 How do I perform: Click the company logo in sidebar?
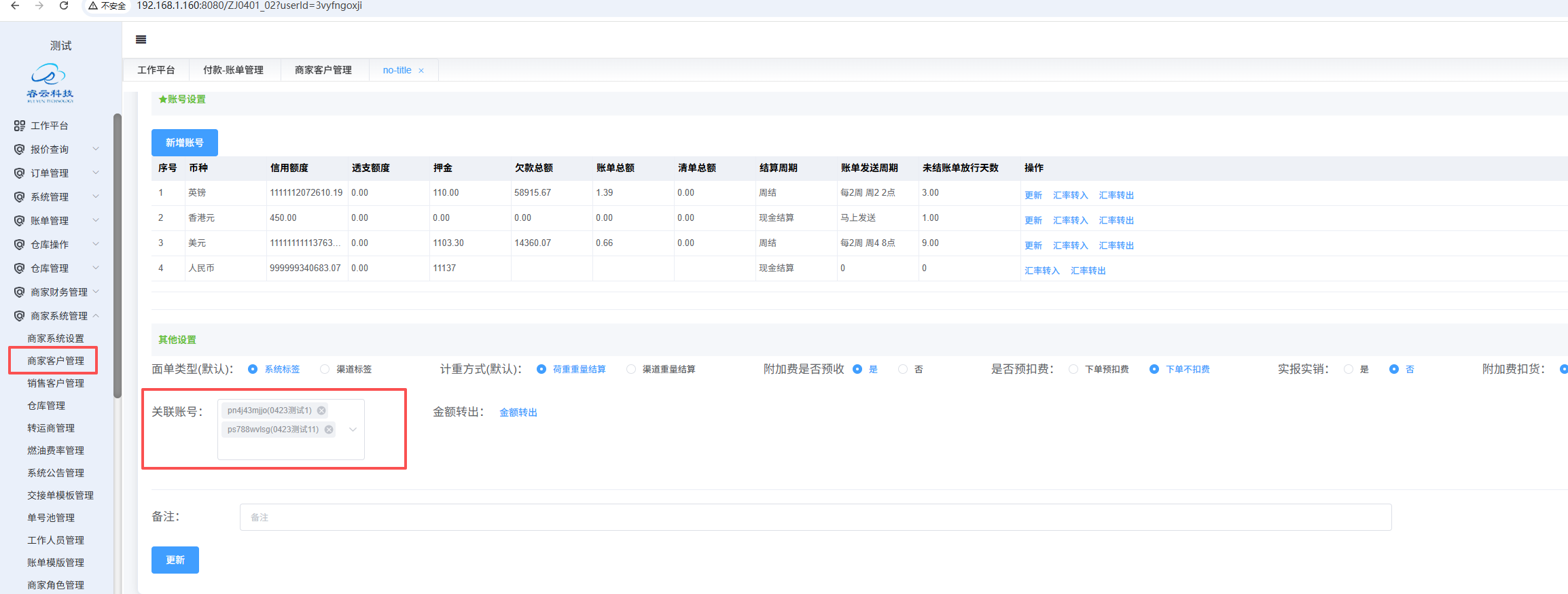tap(50, 83)
